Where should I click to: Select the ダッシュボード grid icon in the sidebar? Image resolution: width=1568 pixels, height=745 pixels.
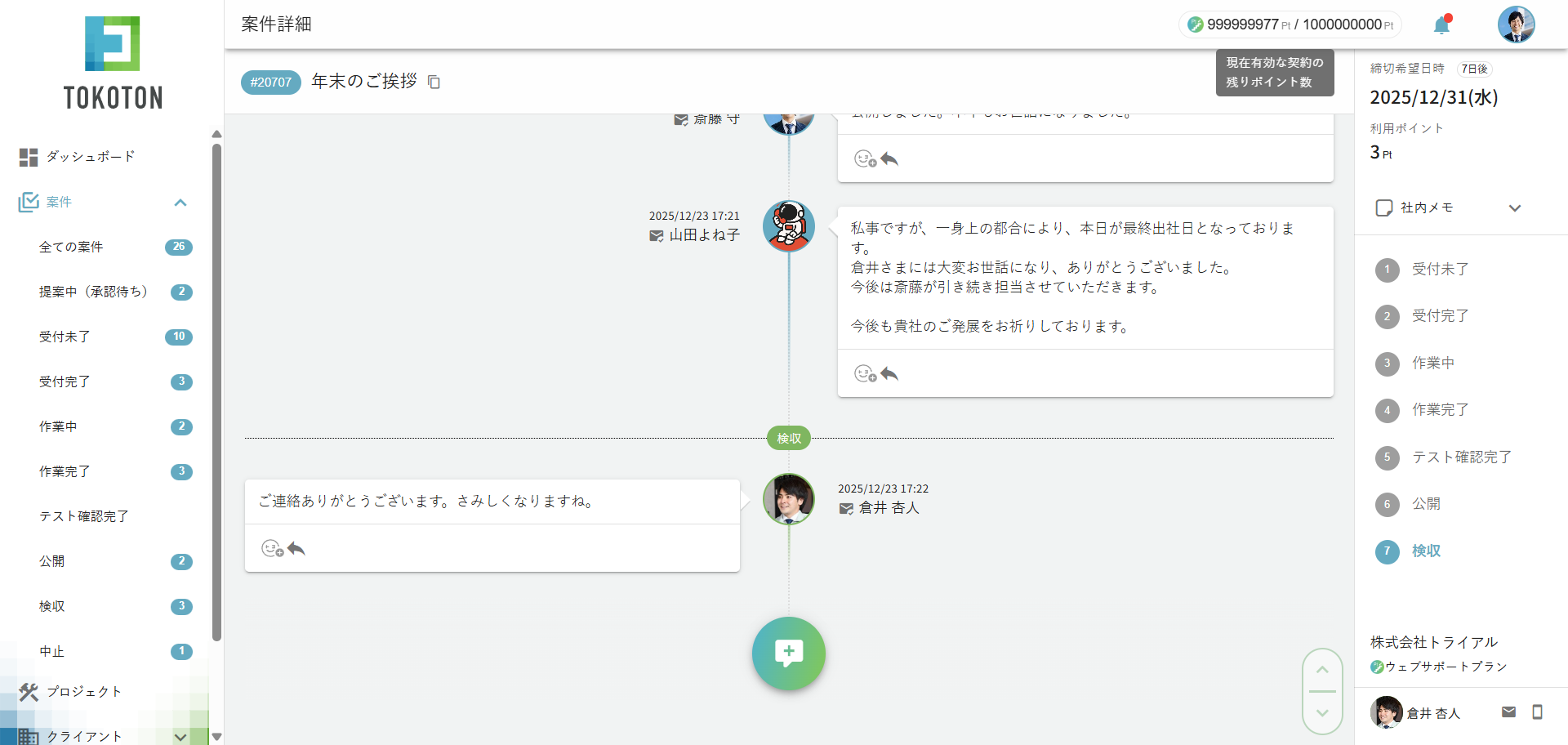(x=29, y=157)
